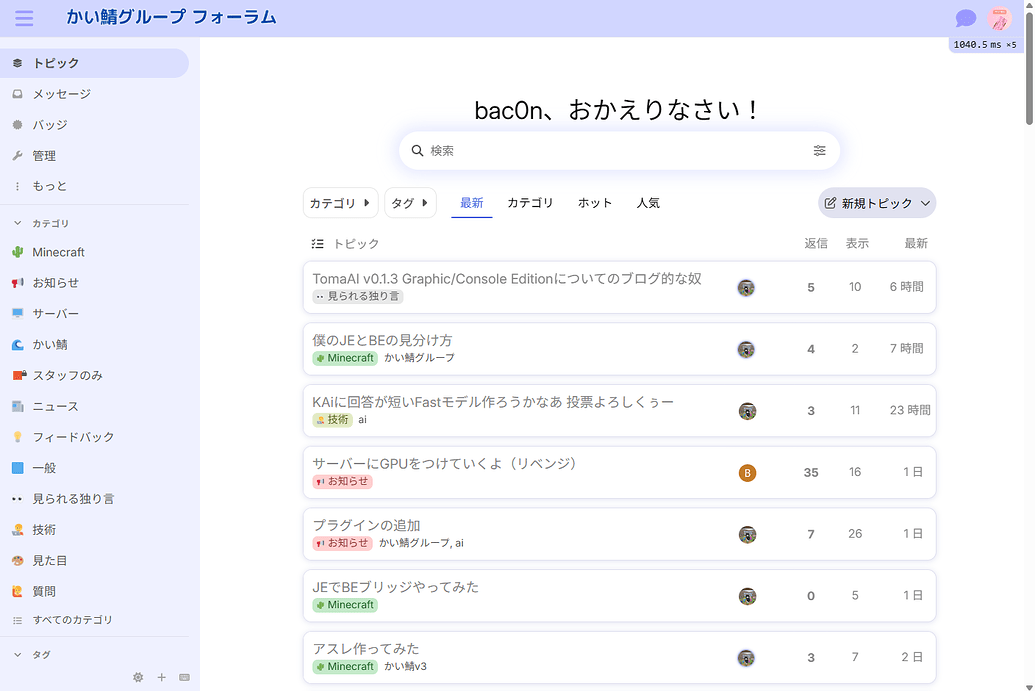Image resolution: width=1035 pixels, height=691 pixels.
Task: Open keyboard shortcuts icon in sidebar footer
Action: coord(184,677)
